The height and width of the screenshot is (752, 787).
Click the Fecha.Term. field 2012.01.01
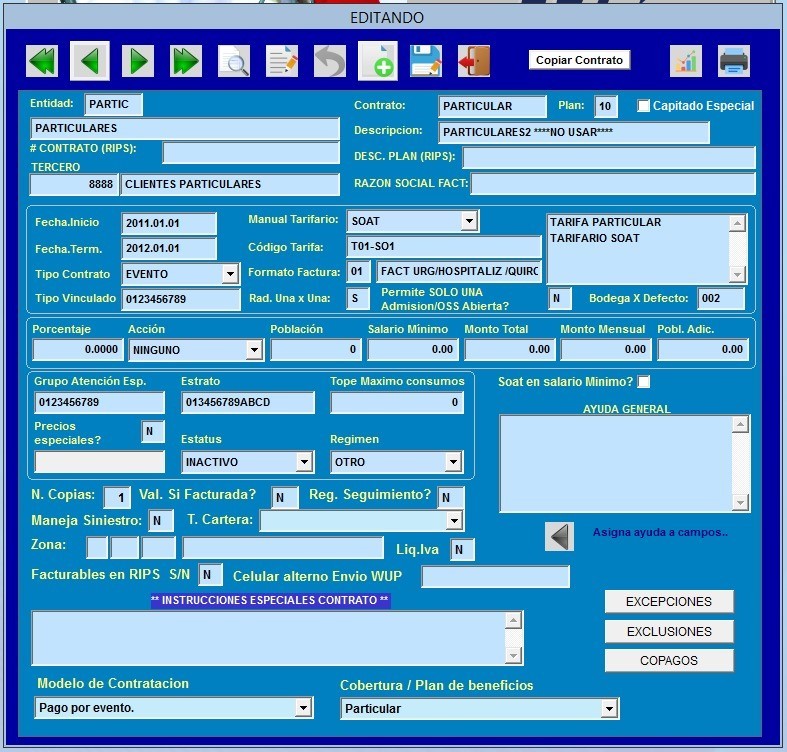click(169, 248)
